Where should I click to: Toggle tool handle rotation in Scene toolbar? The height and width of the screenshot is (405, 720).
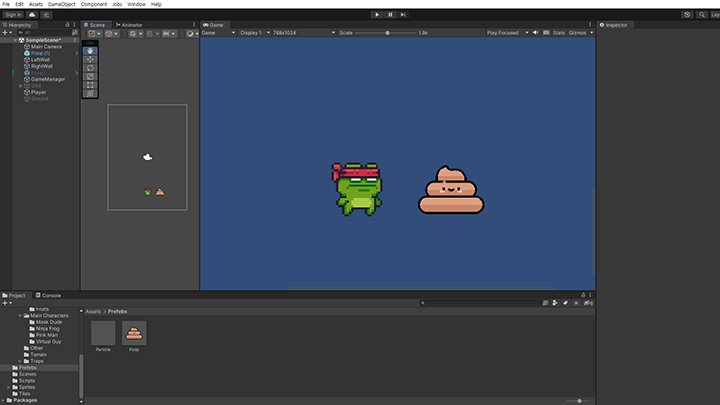[x=111, y=34]
